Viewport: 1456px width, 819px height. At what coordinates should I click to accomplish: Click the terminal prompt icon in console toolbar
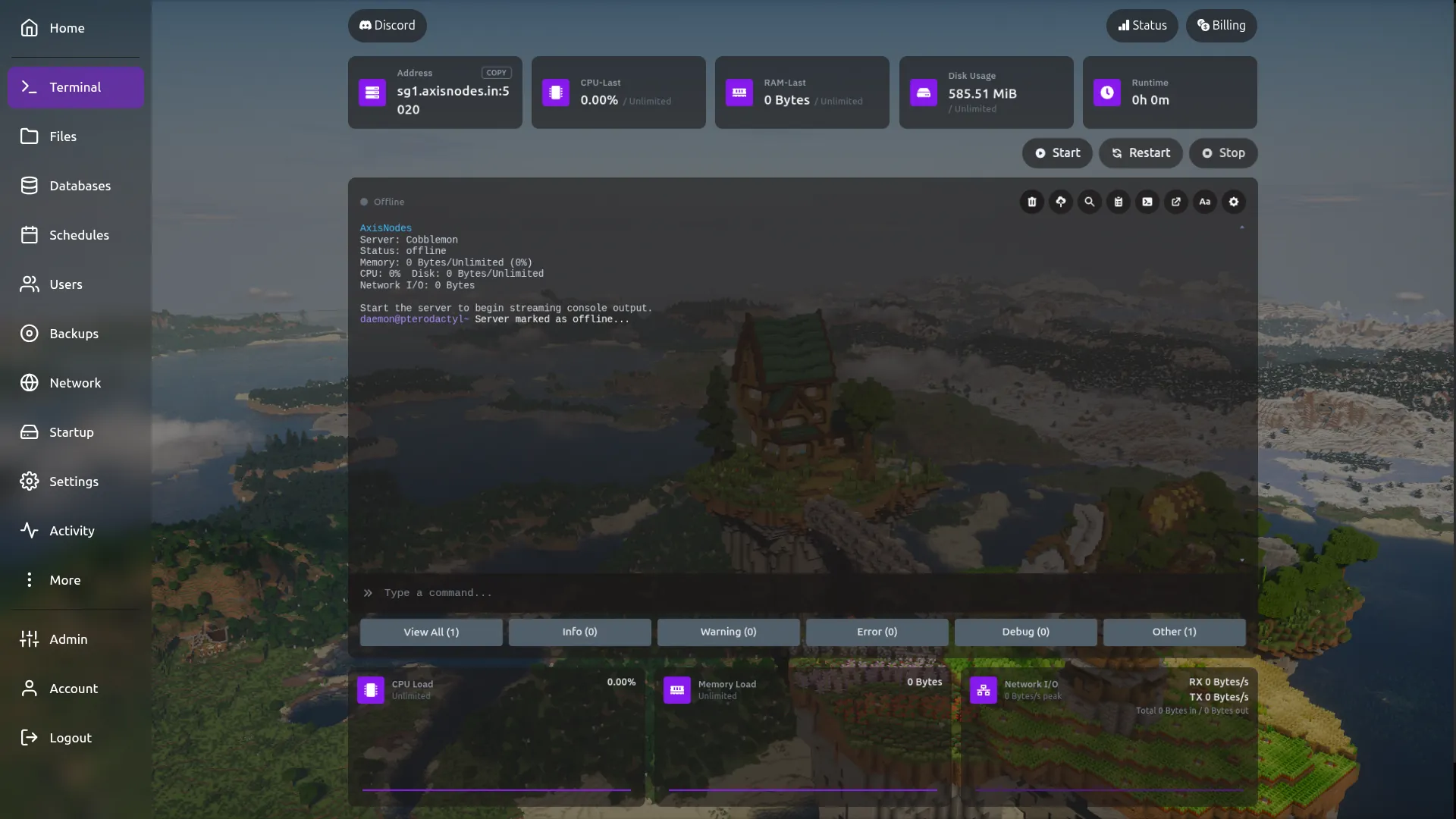(1147, 202)
